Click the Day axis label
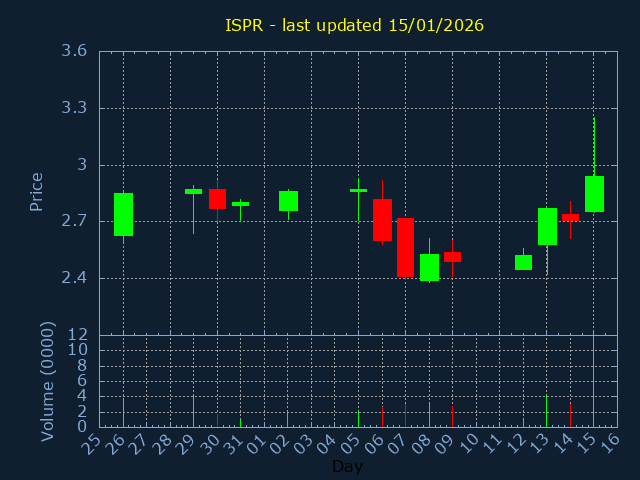This screenshot has width=640, height=480. click(347, 466)
